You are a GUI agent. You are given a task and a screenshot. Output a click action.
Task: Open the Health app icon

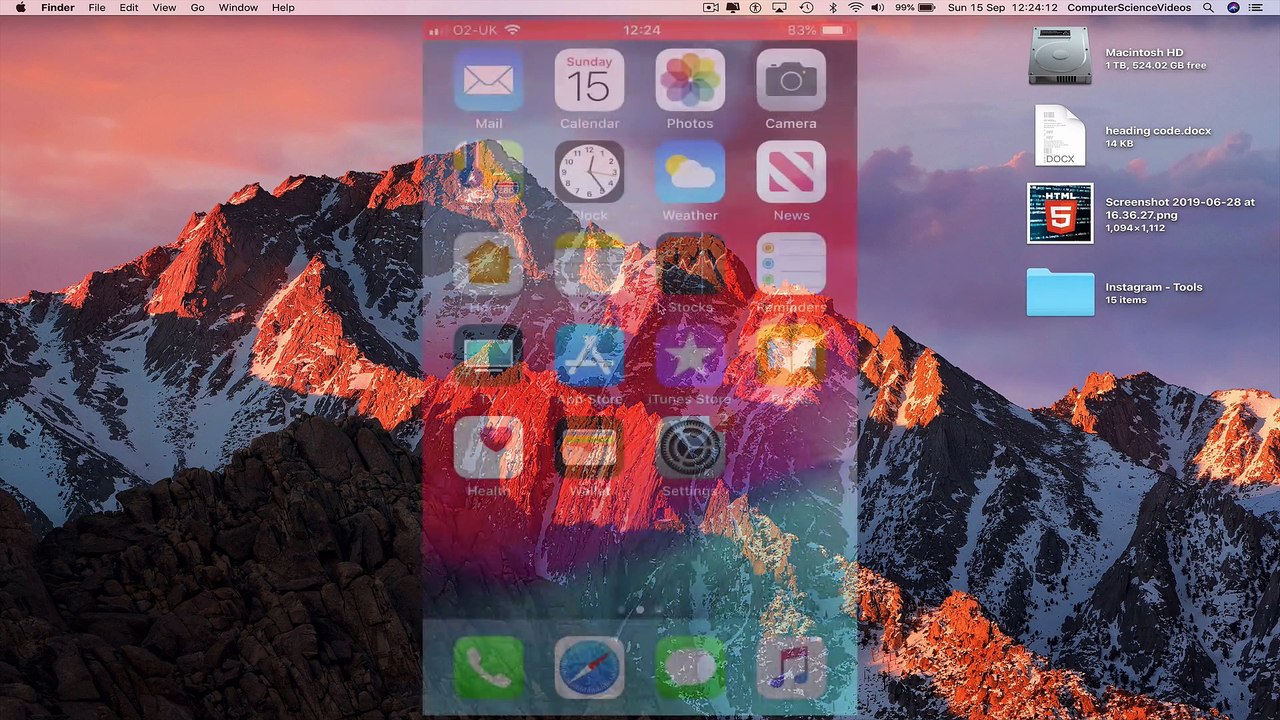point(488,448)
